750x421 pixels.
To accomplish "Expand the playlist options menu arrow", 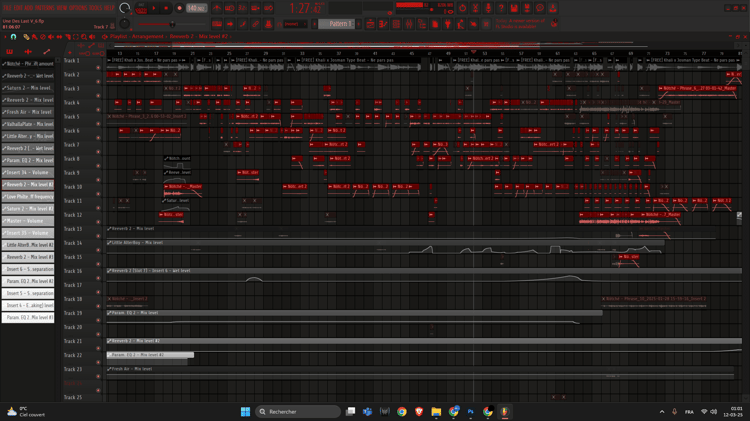I will pos(5,37).
